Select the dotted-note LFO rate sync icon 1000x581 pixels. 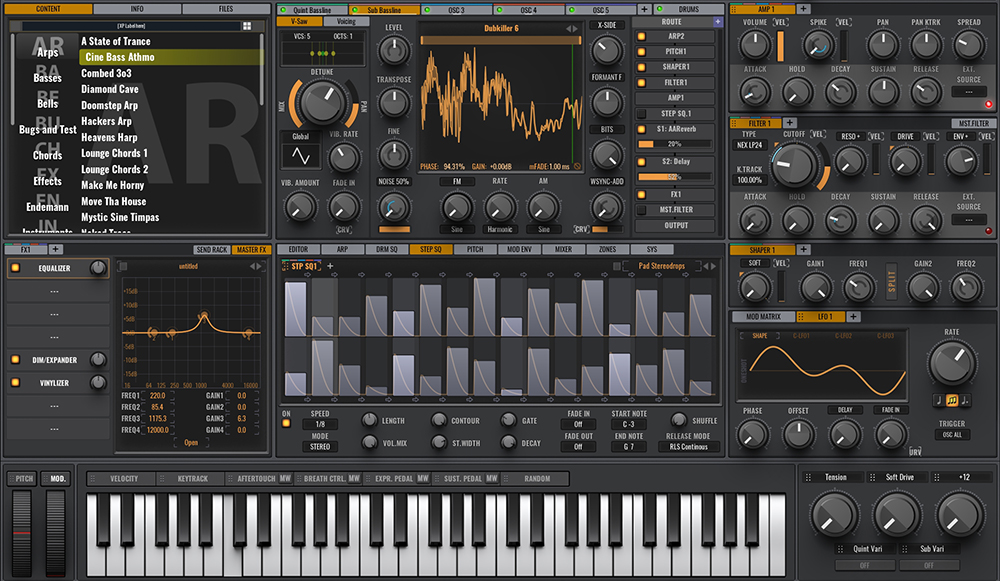[x=965, y=401]
